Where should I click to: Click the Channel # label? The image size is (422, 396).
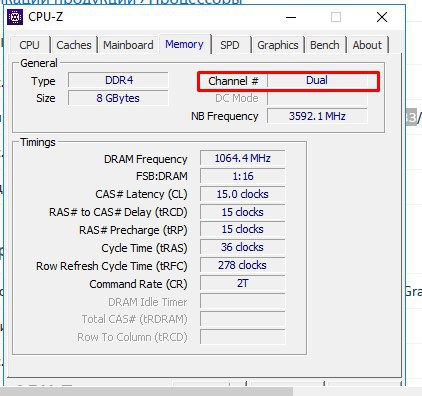point(233,81)
